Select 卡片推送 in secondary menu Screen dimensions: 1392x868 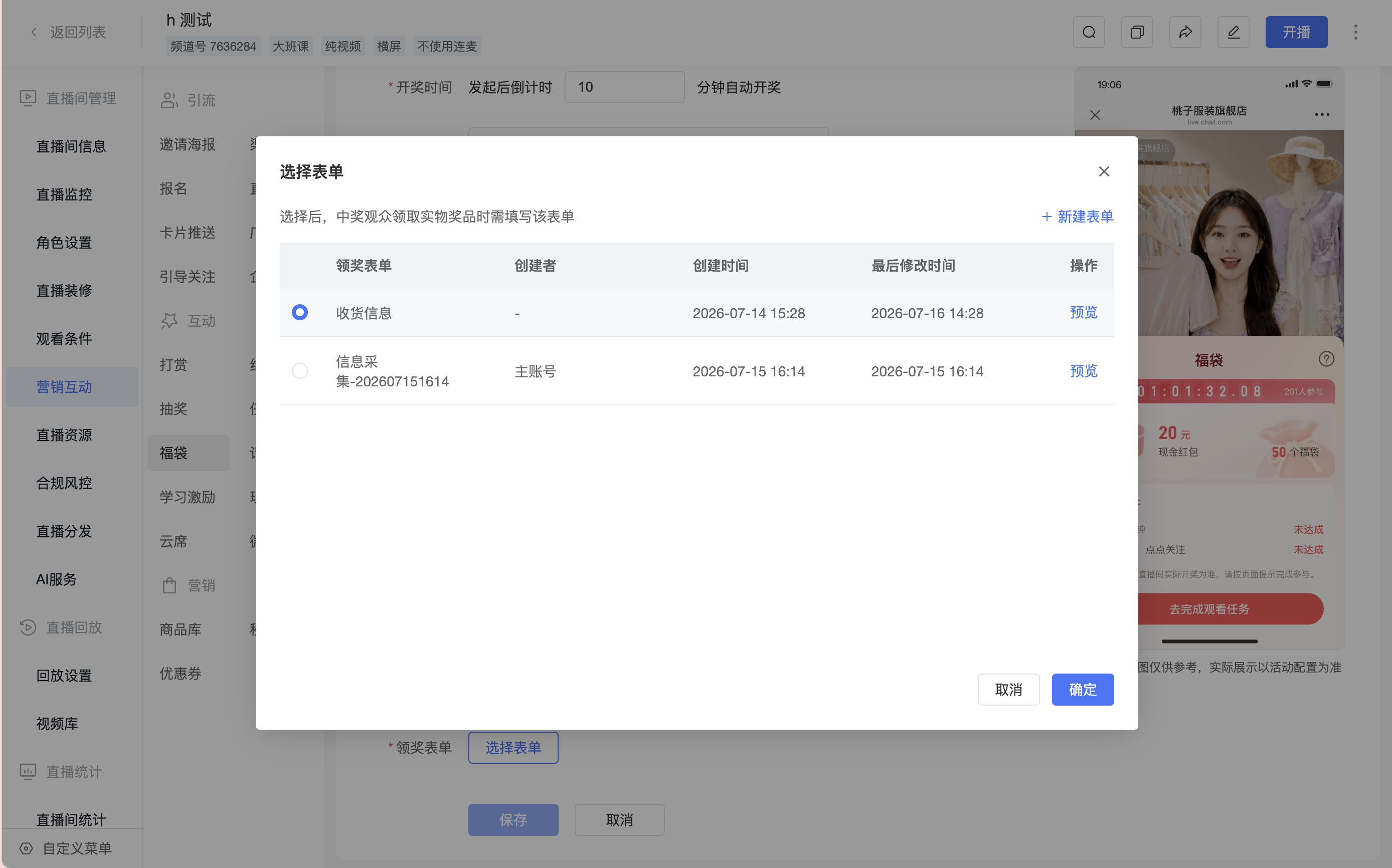[188, 233]
